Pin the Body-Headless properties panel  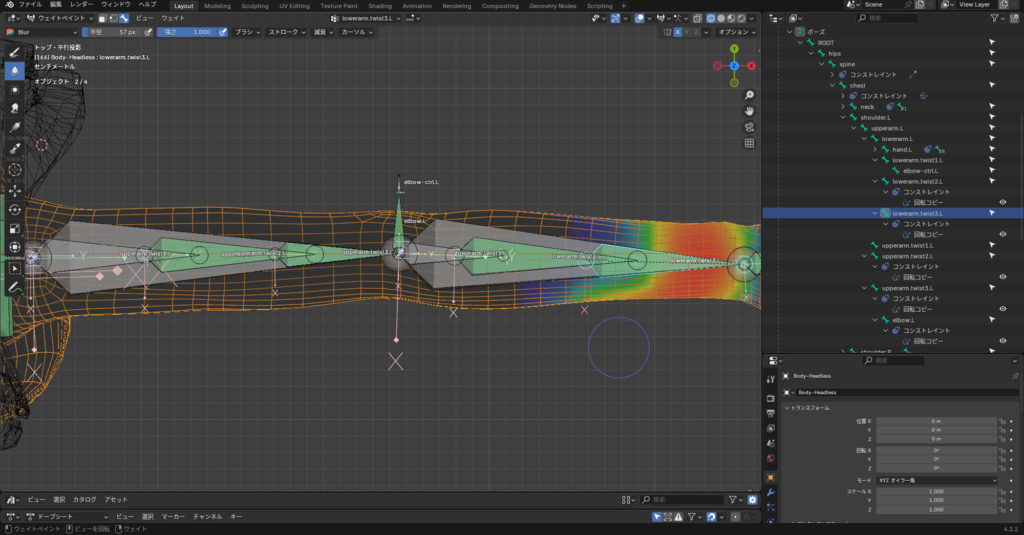point(1016,375)
